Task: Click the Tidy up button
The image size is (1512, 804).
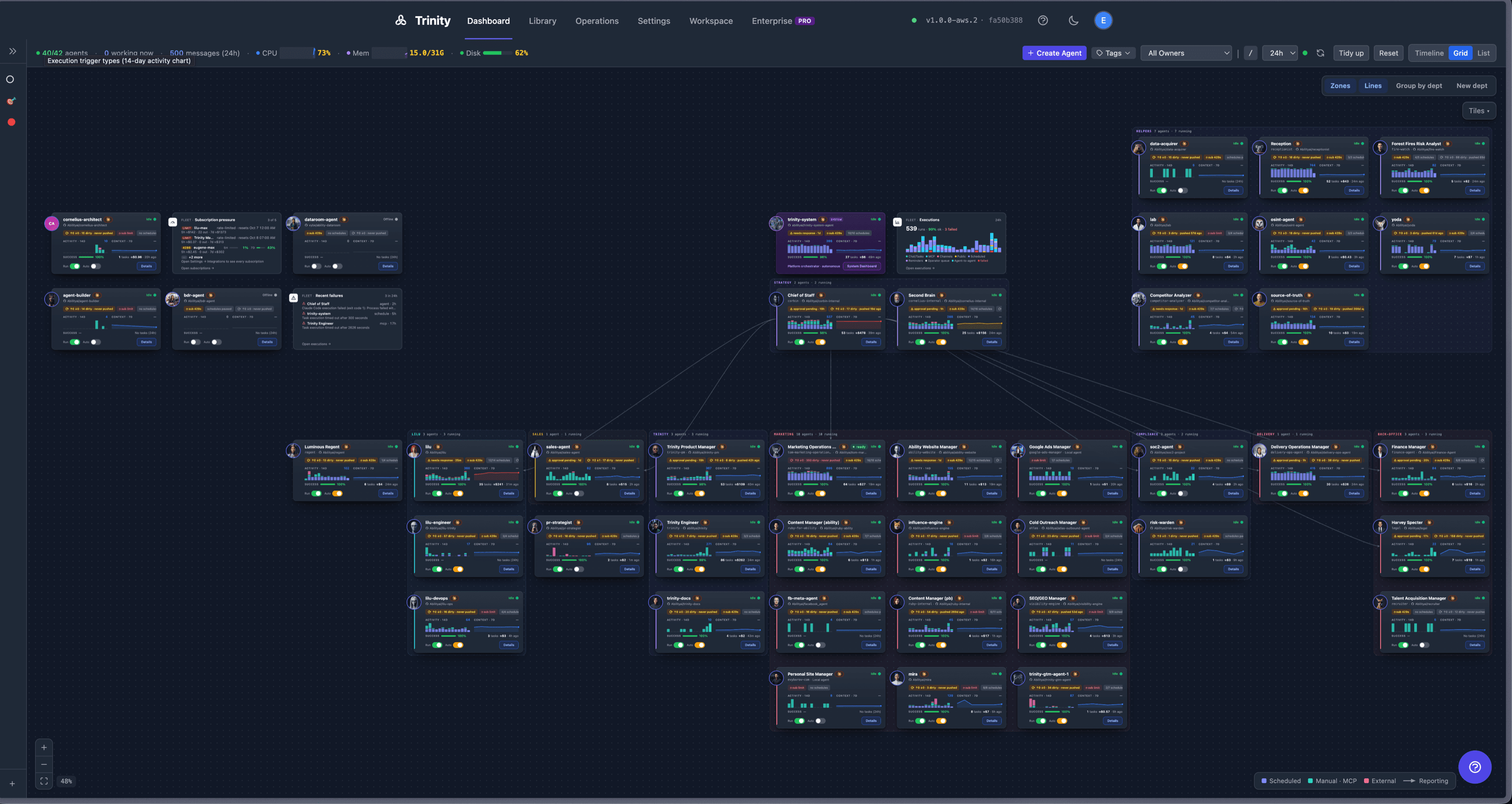Action: point(1351,53)
